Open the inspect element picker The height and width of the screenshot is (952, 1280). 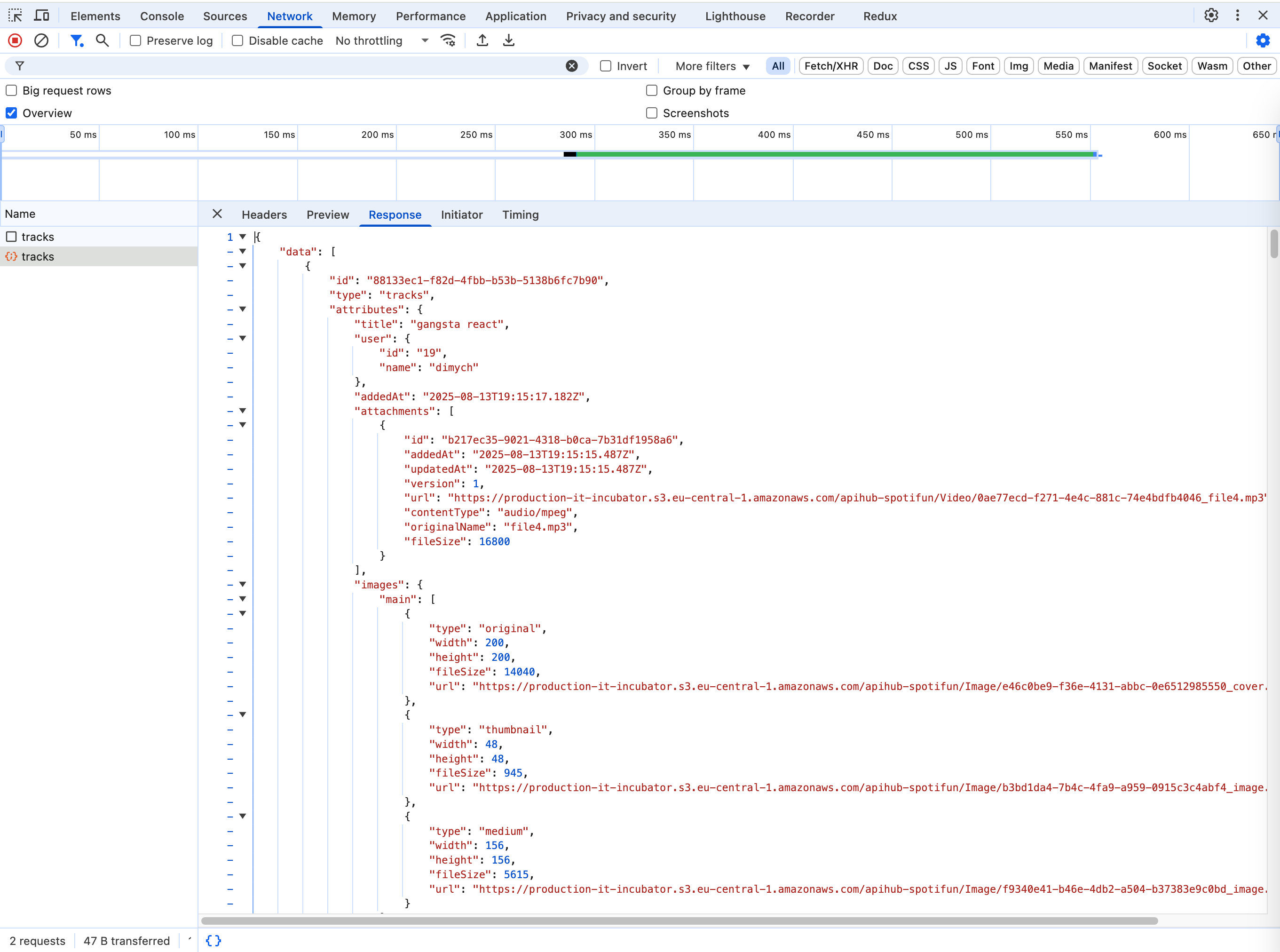tap(15, 16)
